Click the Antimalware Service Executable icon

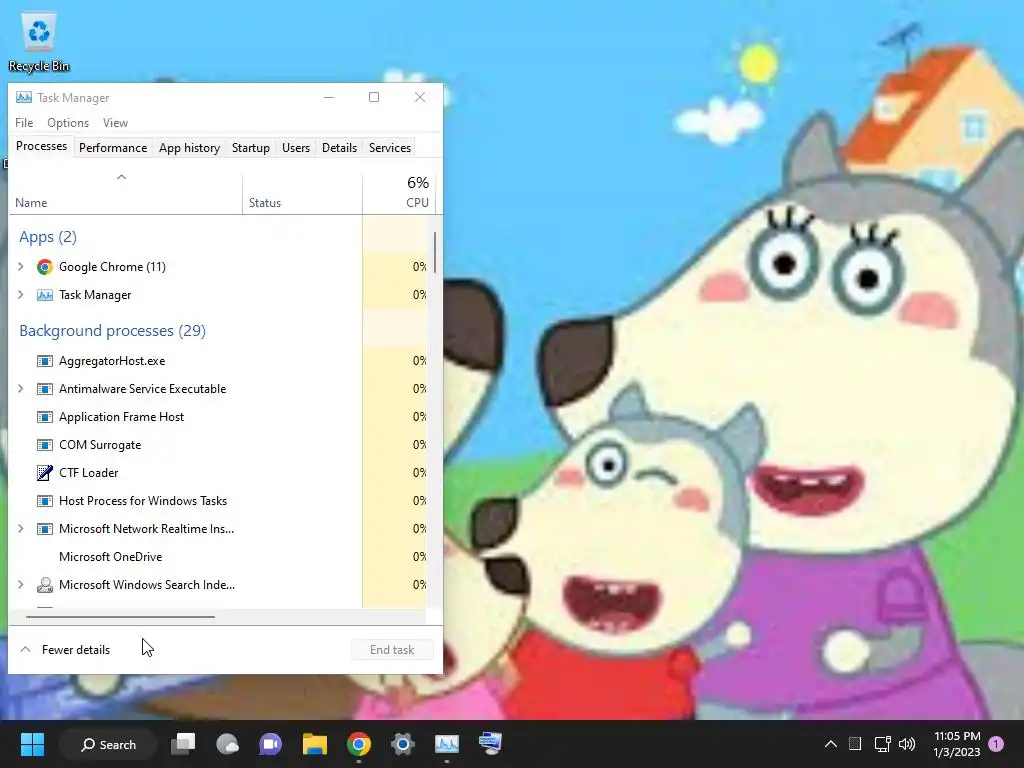[44, 389]
